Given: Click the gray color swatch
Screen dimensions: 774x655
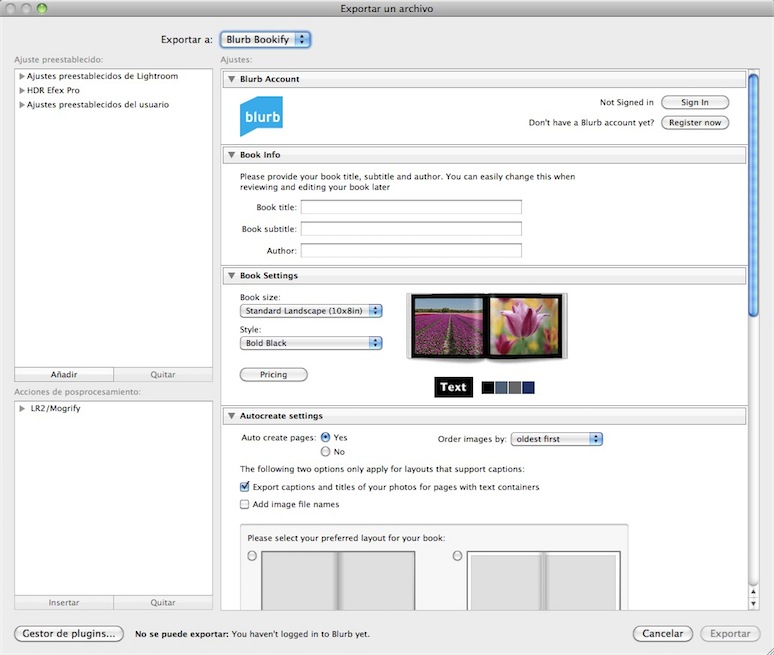Looking at the screenshot, I should coord(514,387).
